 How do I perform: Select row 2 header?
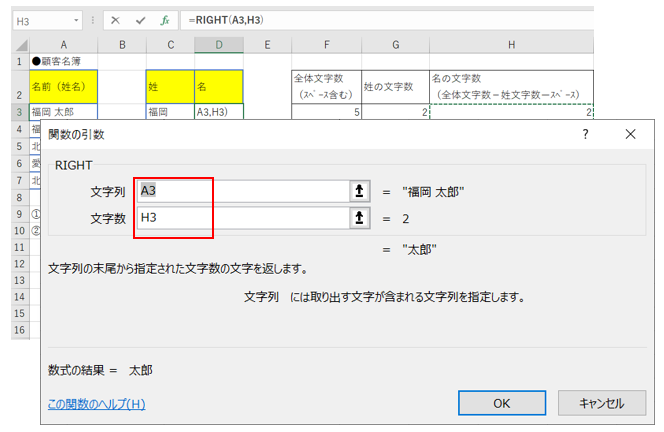click(x=19, y=86)
